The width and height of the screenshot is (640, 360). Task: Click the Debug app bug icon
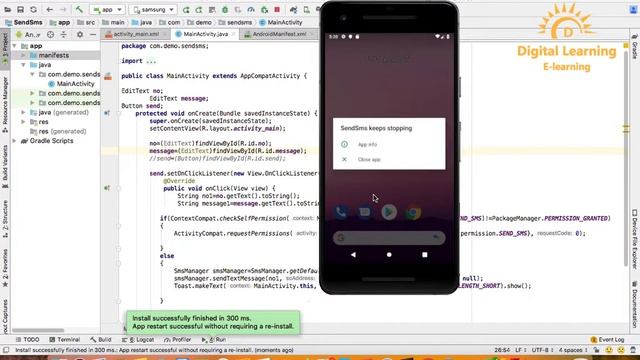225,9
